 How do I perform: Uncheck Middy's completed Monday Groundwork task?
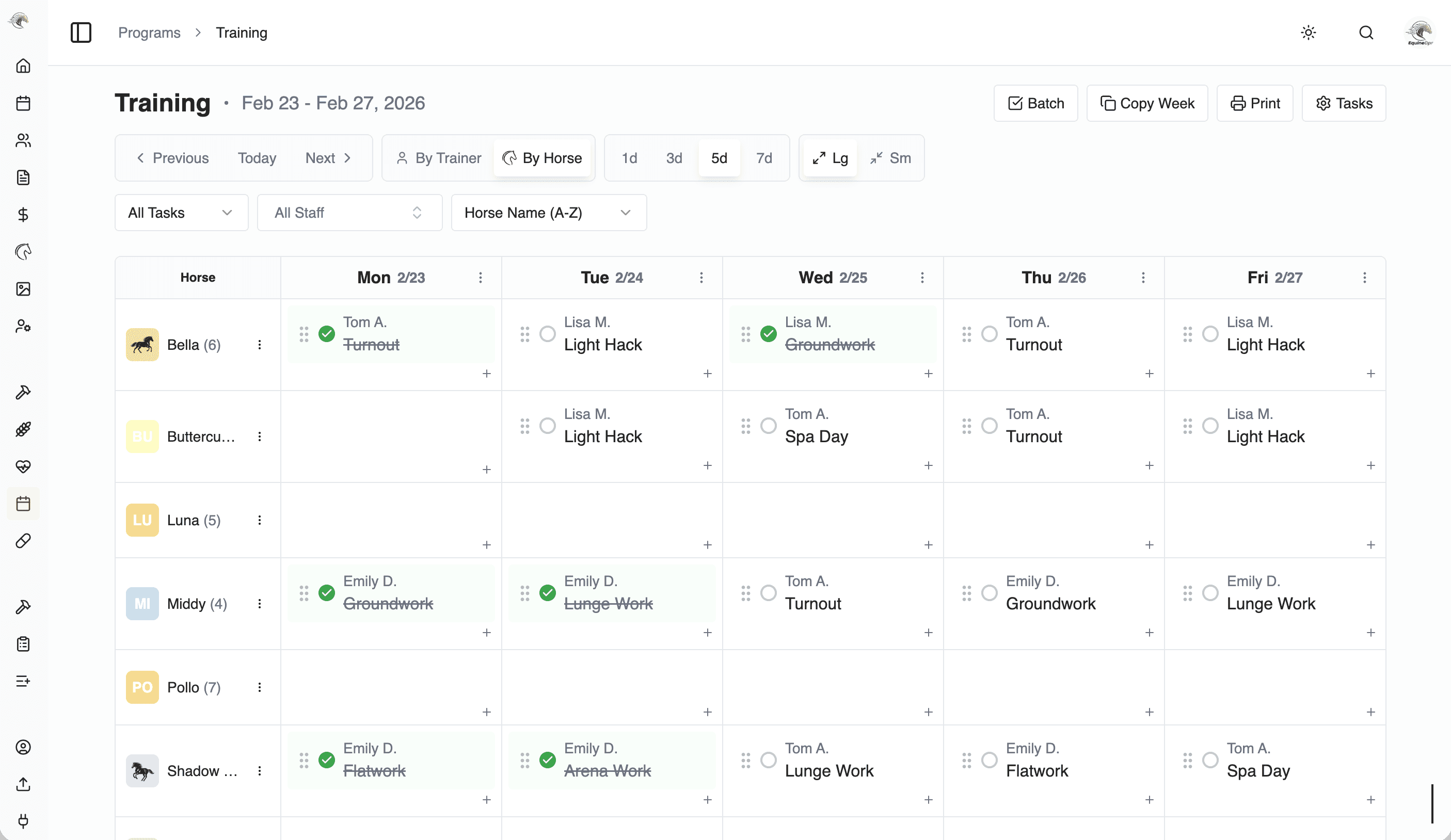(x=326, y=593)
